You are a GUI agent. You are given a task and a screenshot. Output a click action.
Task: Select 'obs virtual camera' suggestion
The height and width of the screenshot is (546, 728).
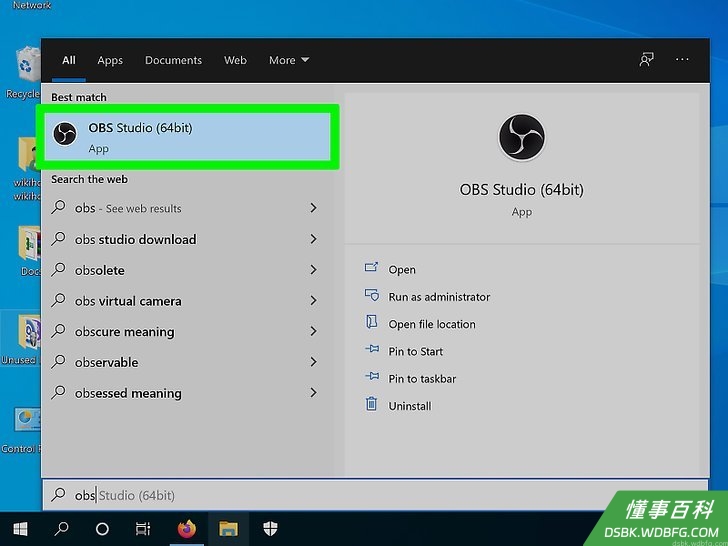pyautogui.click(x=188, y=301)
